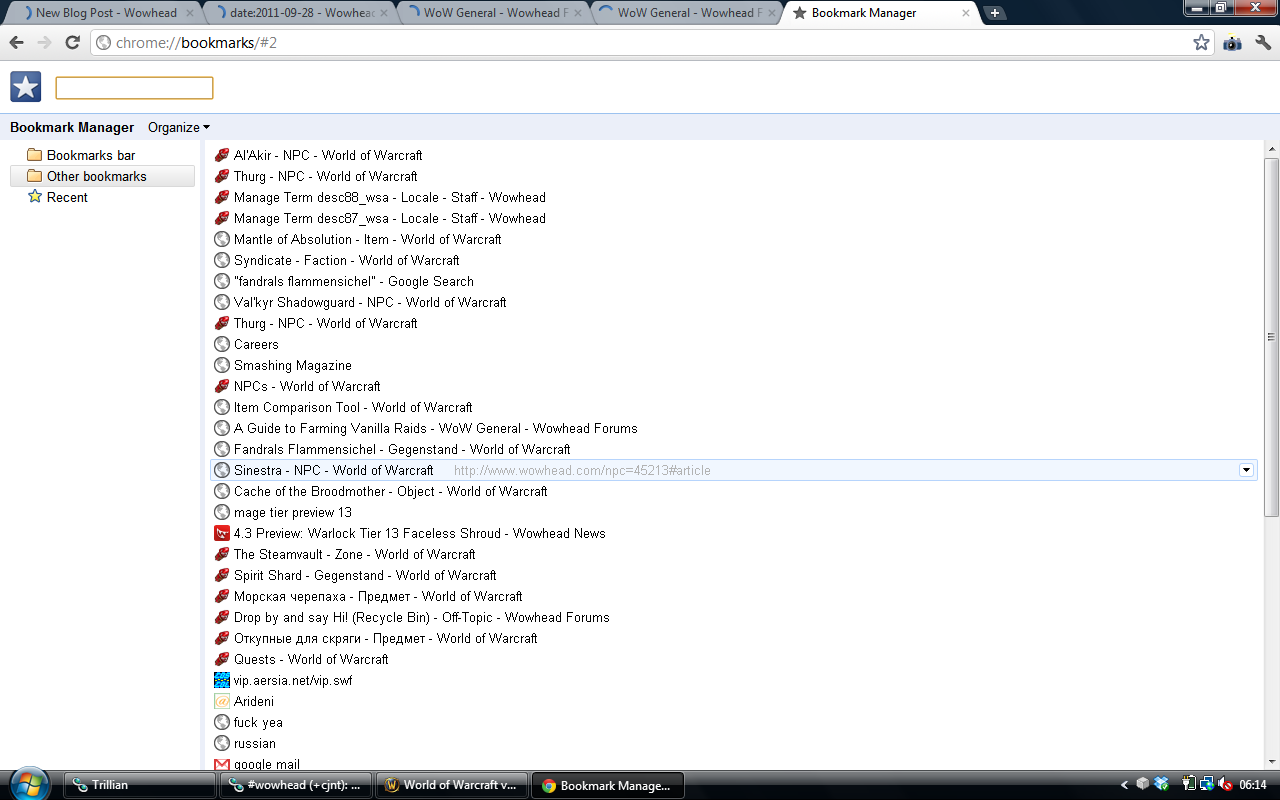This screenshot has width=1280, height=800.
Task: Reload the page with the refresh icon
Action: 72,42
